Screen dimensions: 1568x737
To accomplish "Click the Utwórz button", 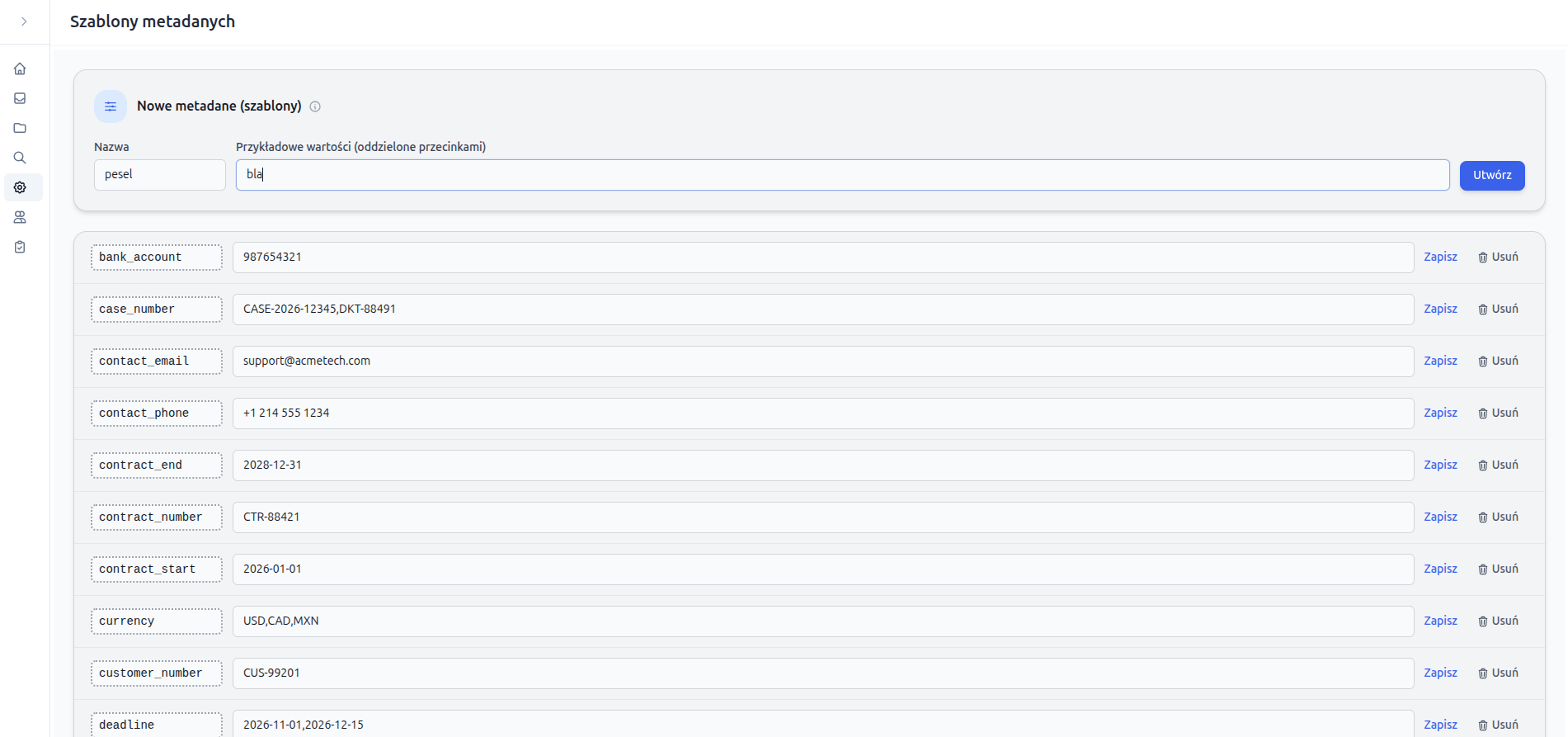I will point(1492,175).
